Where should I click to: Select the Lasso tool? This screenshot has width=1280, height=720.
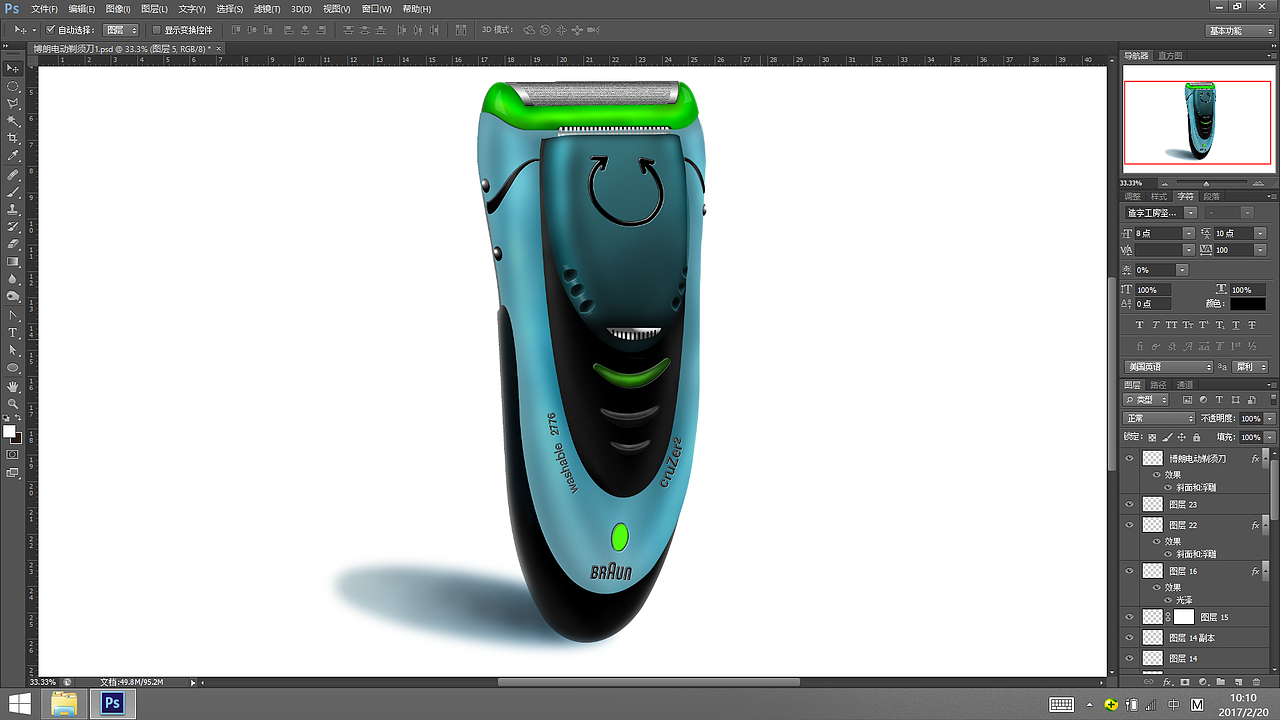[x=13, y=103]
